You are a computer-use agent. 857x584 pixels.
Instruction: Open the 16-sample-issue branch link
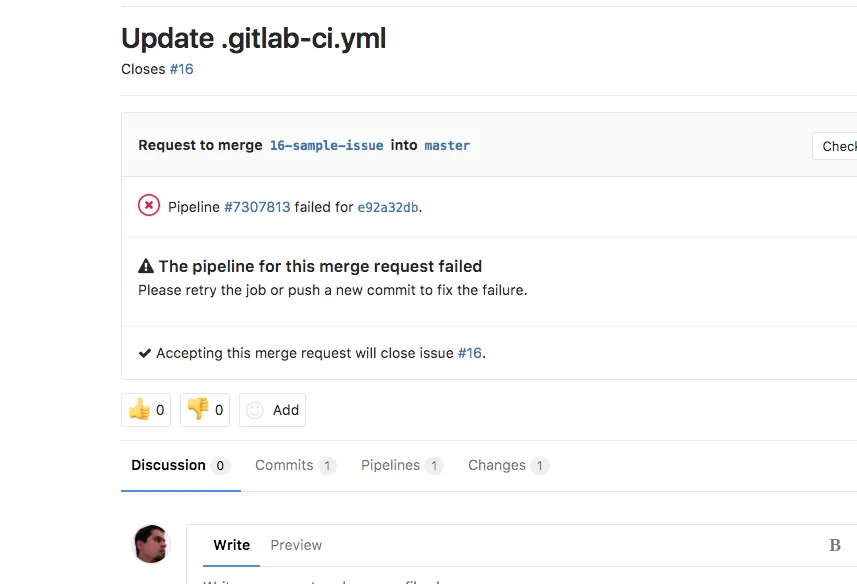point(327,145)
